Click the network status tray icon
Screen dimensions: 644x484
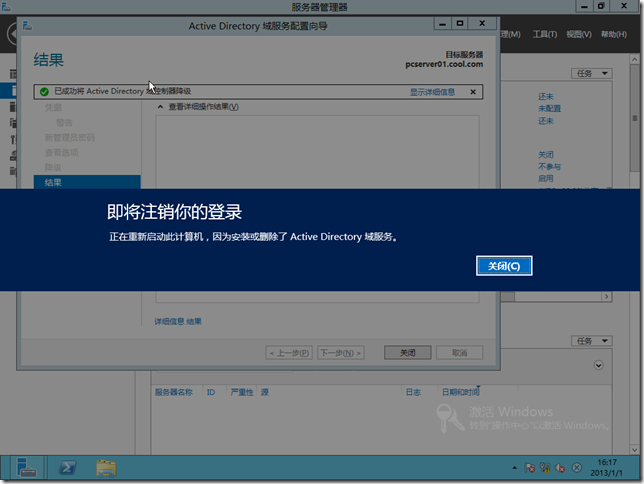tap(545, 468)
